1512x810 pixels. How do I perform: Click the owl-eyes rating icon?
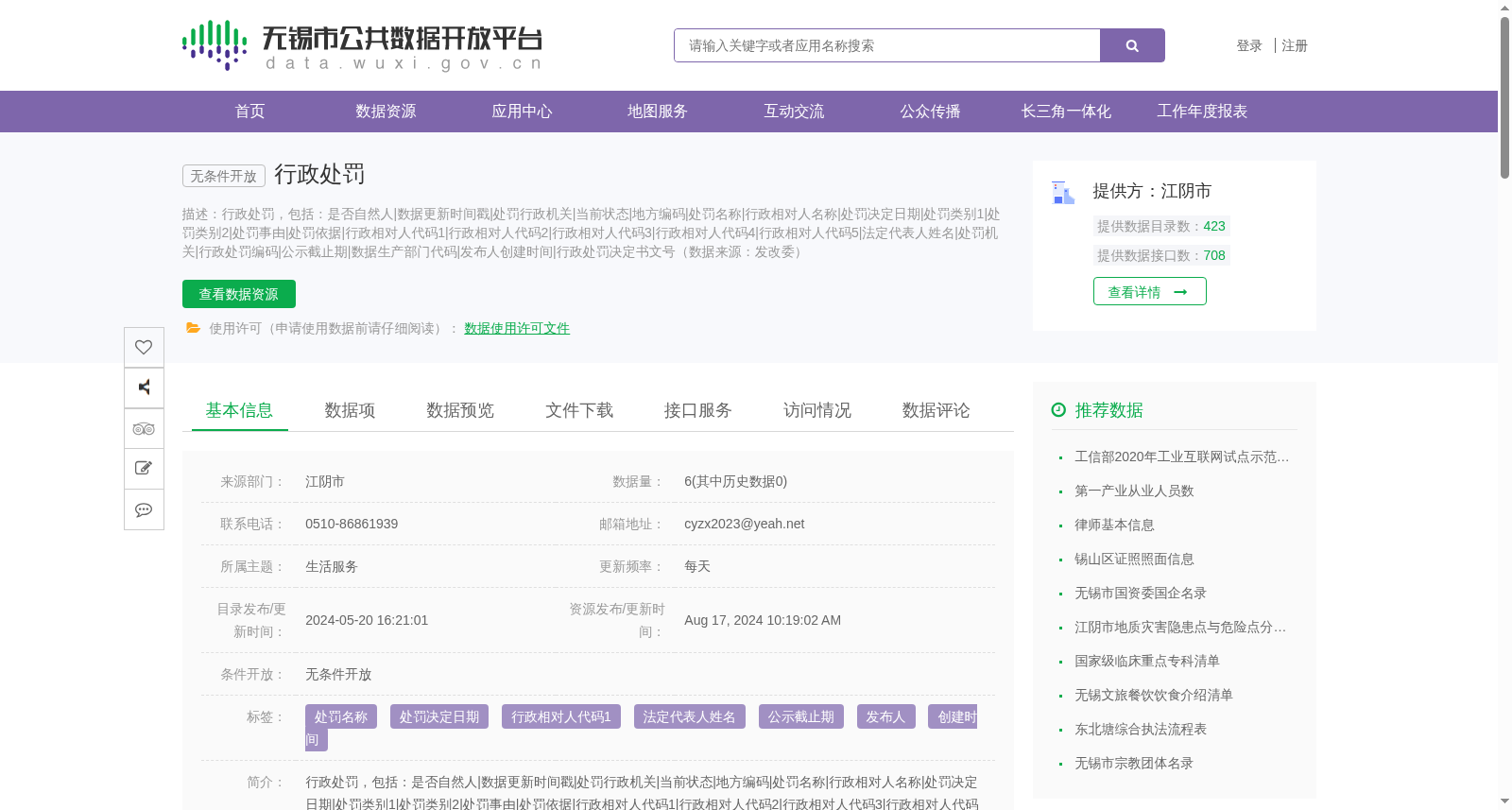(144, 428)
